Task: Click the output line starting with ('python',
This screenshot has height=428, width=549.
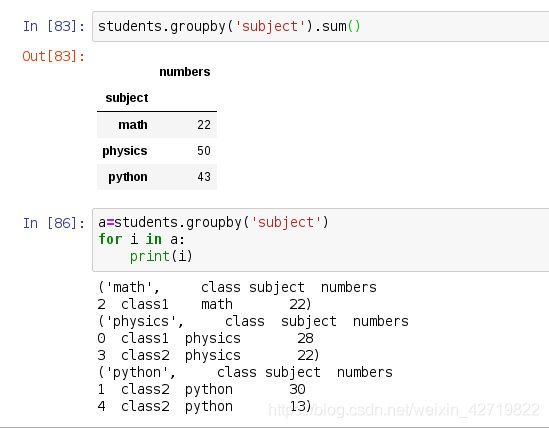Action: [245, 372]
